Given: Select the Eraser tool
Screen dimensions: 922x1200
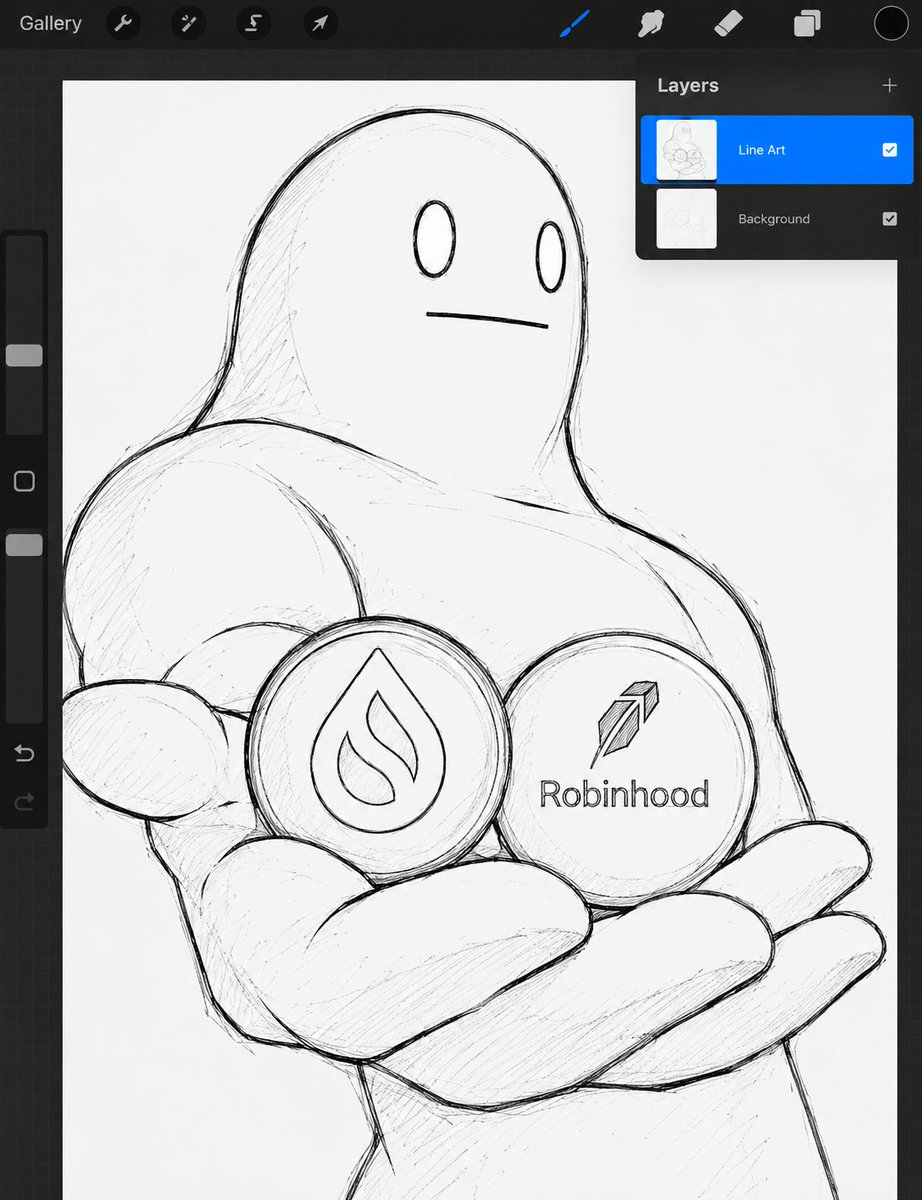Looking at the screenshot, I should (731, 23).
